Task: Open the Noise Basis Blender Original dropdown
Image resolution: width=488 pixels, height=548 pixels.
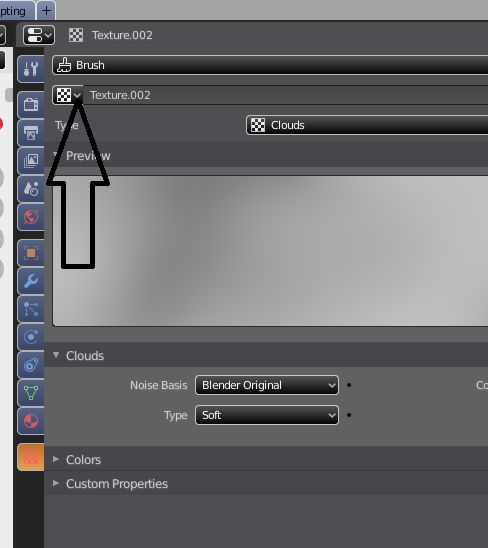Action: [x=267, y=385]
